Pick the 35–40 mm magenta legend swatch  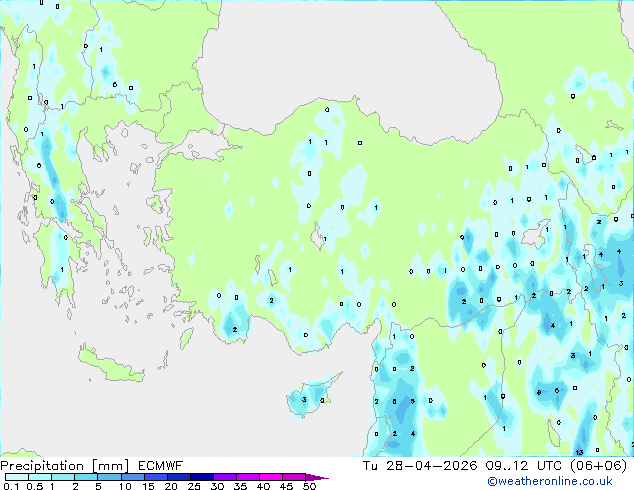[248, 477]
